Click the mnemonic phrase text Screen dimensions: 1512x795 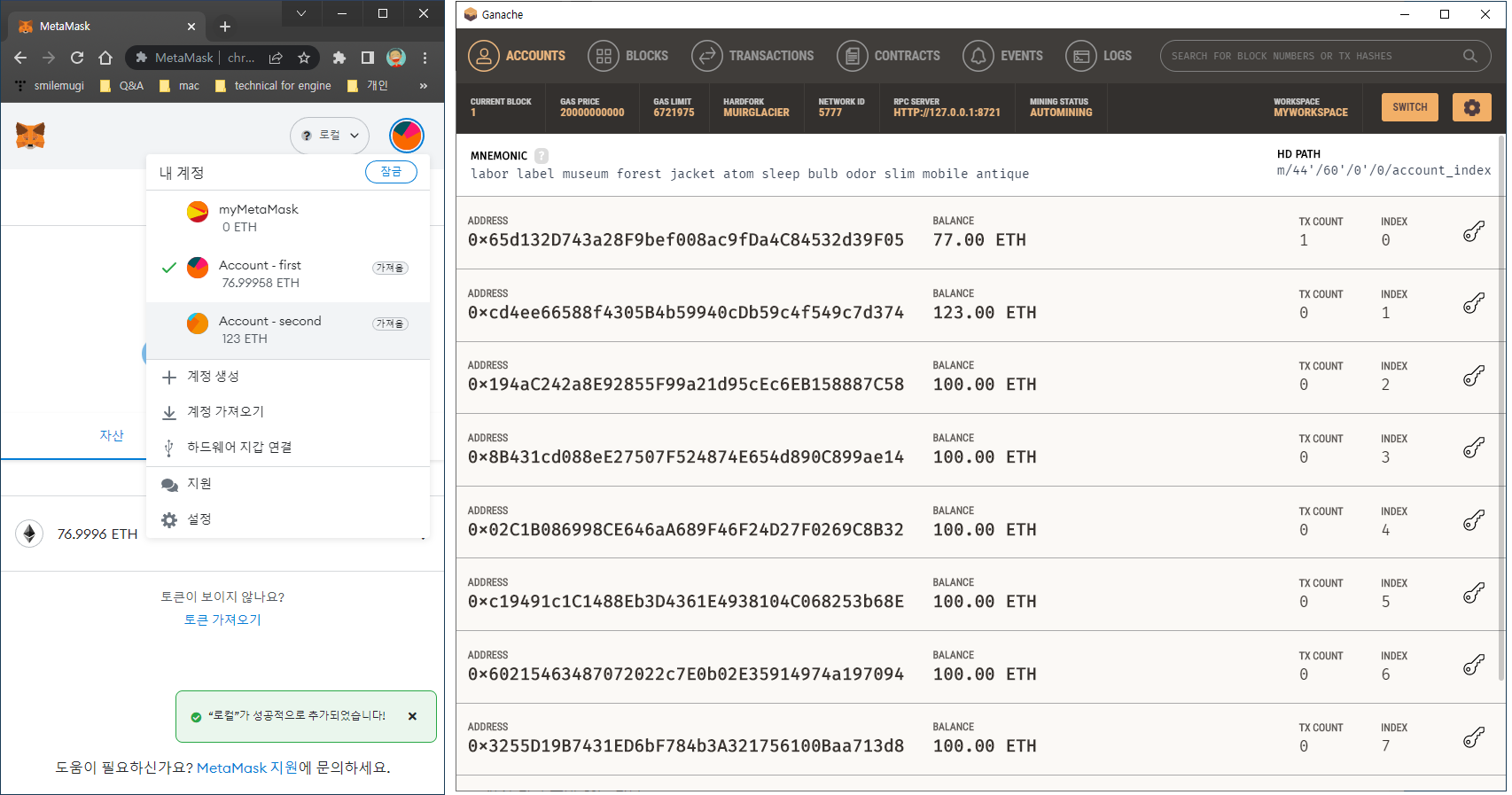(750, 174)
